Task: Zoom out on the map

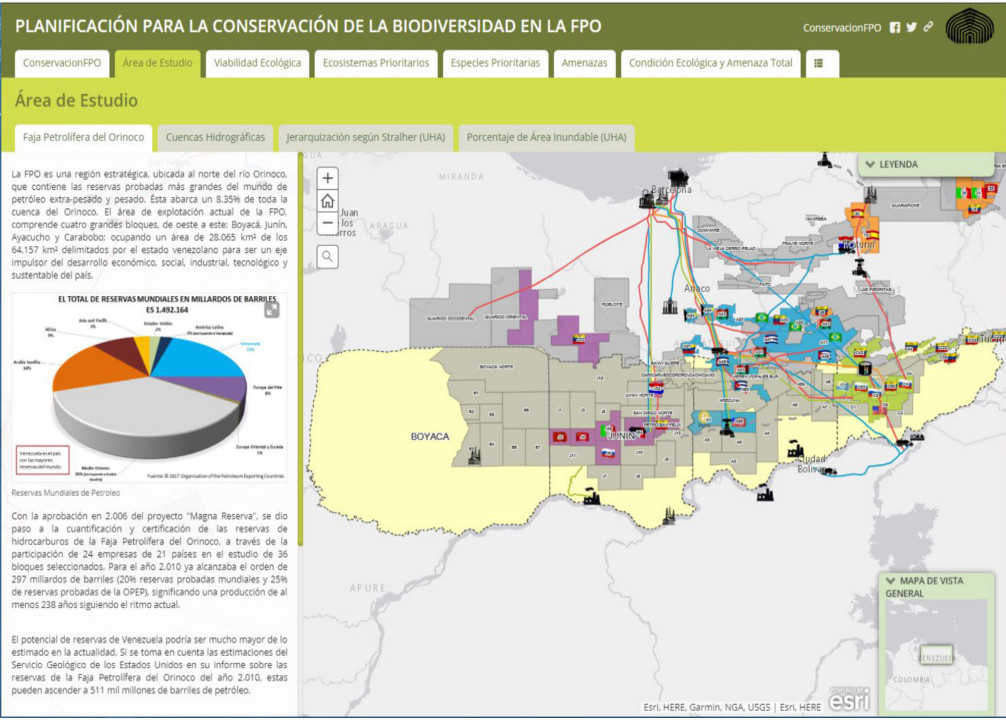Action: pos(328,222)
